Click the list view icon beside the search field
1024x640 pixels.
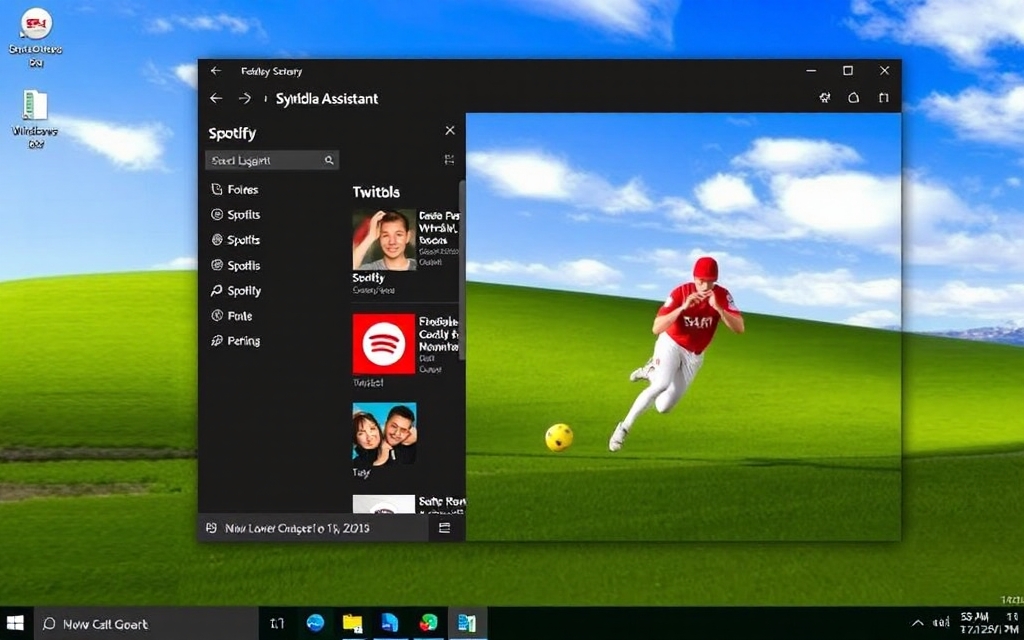coord(449,160)
